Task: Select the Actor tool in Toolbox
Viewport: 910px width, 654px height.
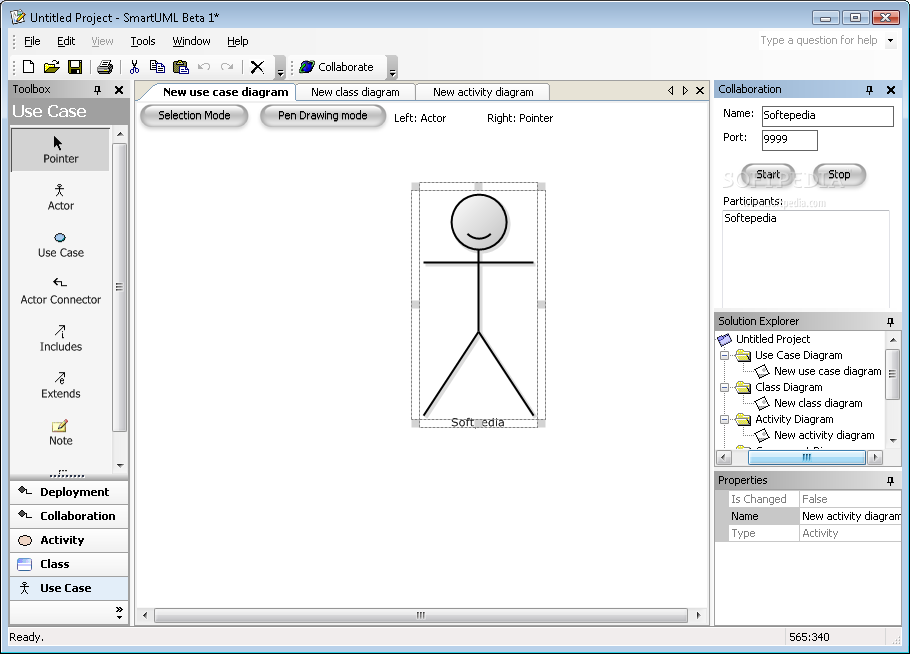Action: pyautogui.click(x=60, y=196)
